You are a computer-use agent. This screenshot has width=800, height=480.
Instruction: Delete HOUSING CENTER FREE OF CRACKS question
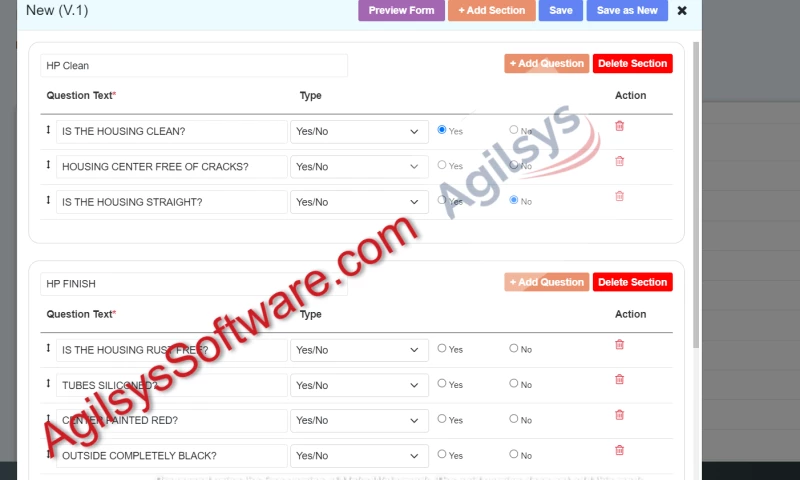click(619, 161)
